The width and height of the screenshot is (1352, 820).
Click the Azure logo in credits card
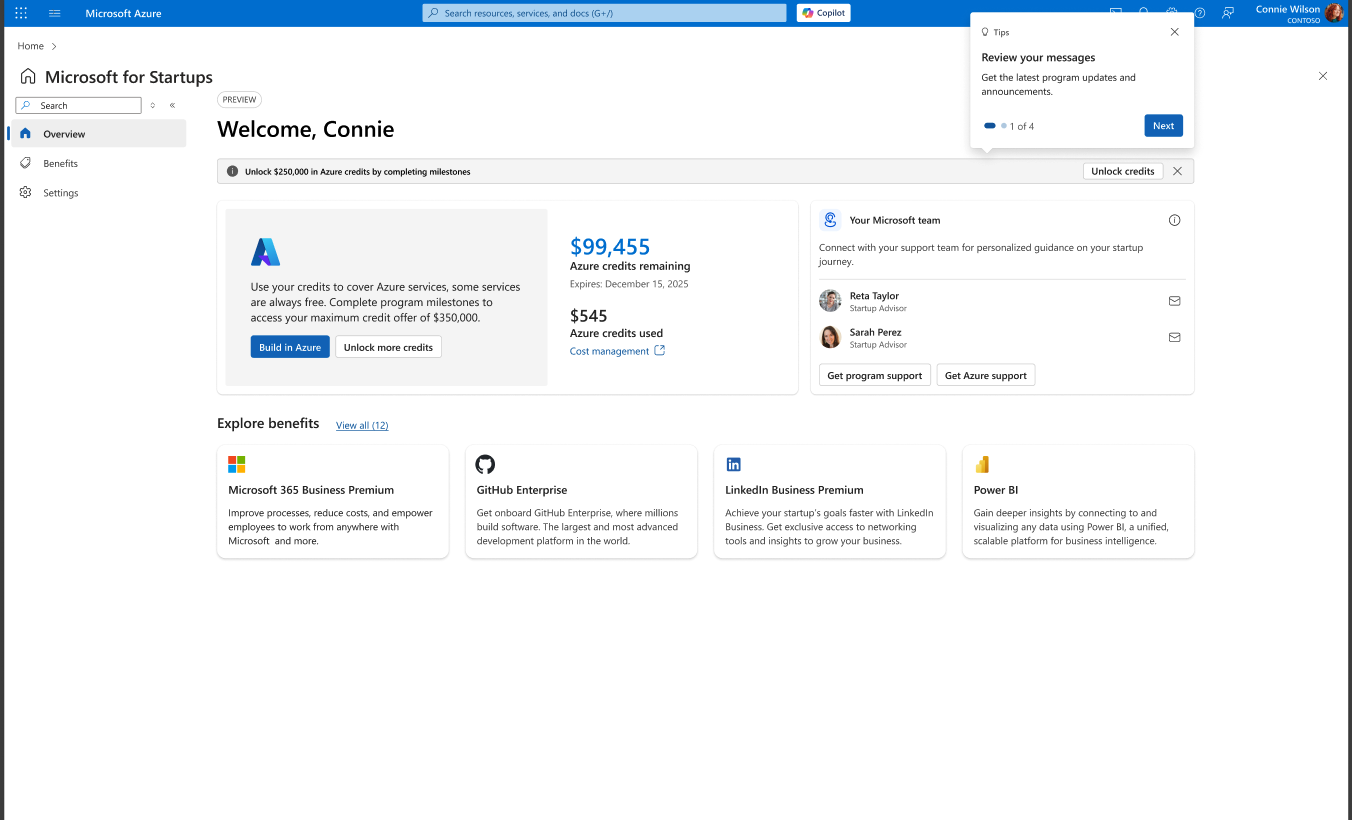265,252
